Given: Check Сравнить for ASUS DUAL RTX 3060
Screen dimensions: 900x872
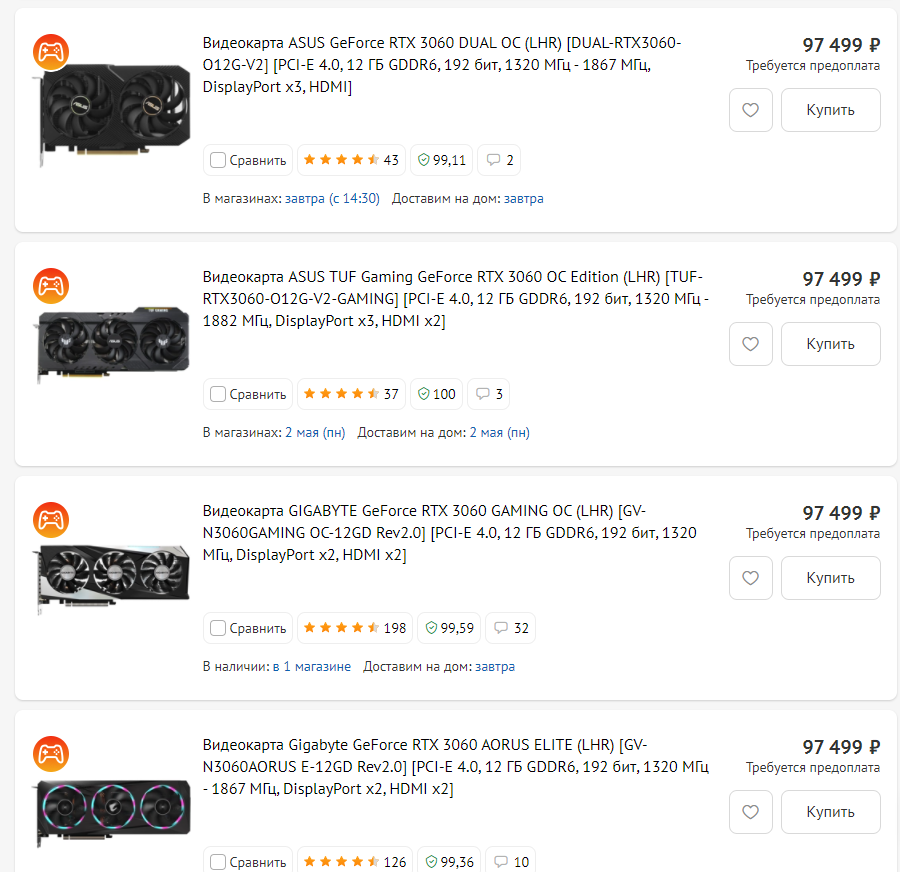Looking at the screenshot, I should point(218,160).
